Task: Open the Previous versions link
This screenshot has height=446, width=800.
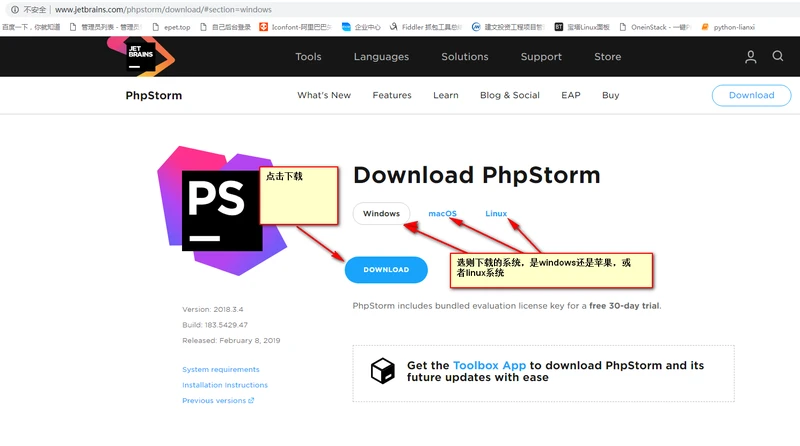Action: pyautogui.click(x=217, y=401)
